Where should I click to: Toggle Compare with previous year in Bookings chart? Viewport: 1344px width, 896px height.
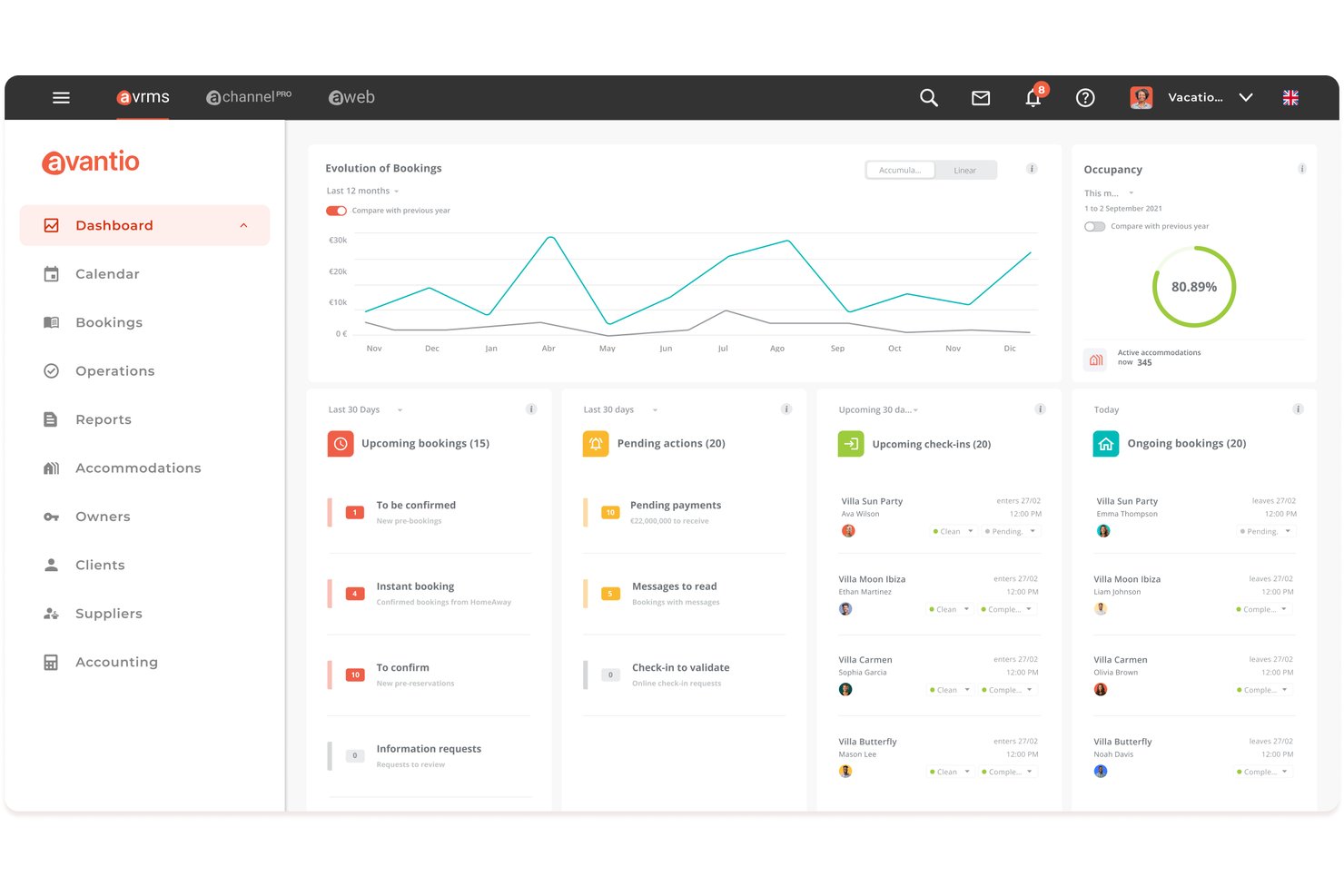point(337,211)
